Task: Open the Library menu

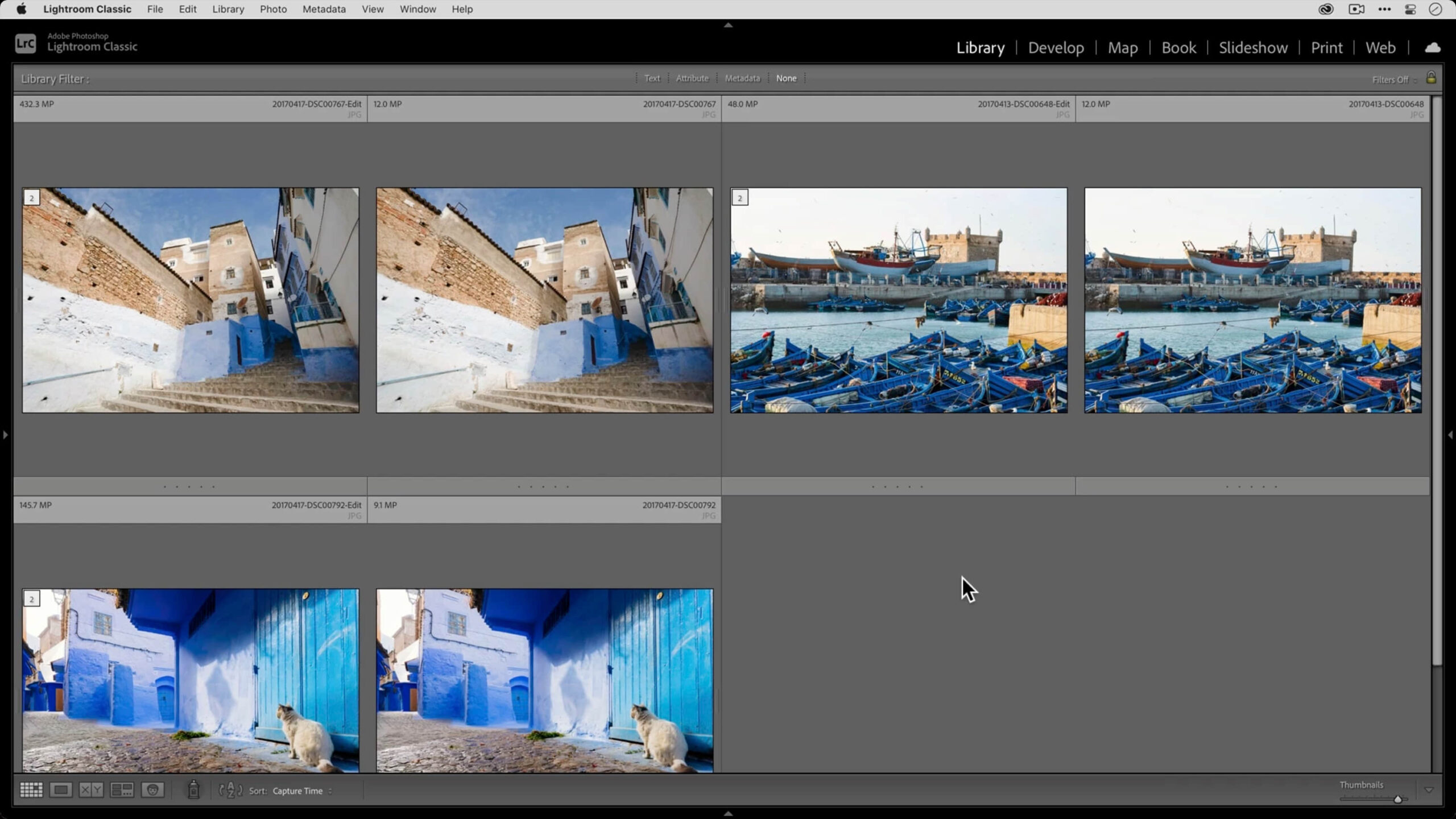Action: pos(228,9)
